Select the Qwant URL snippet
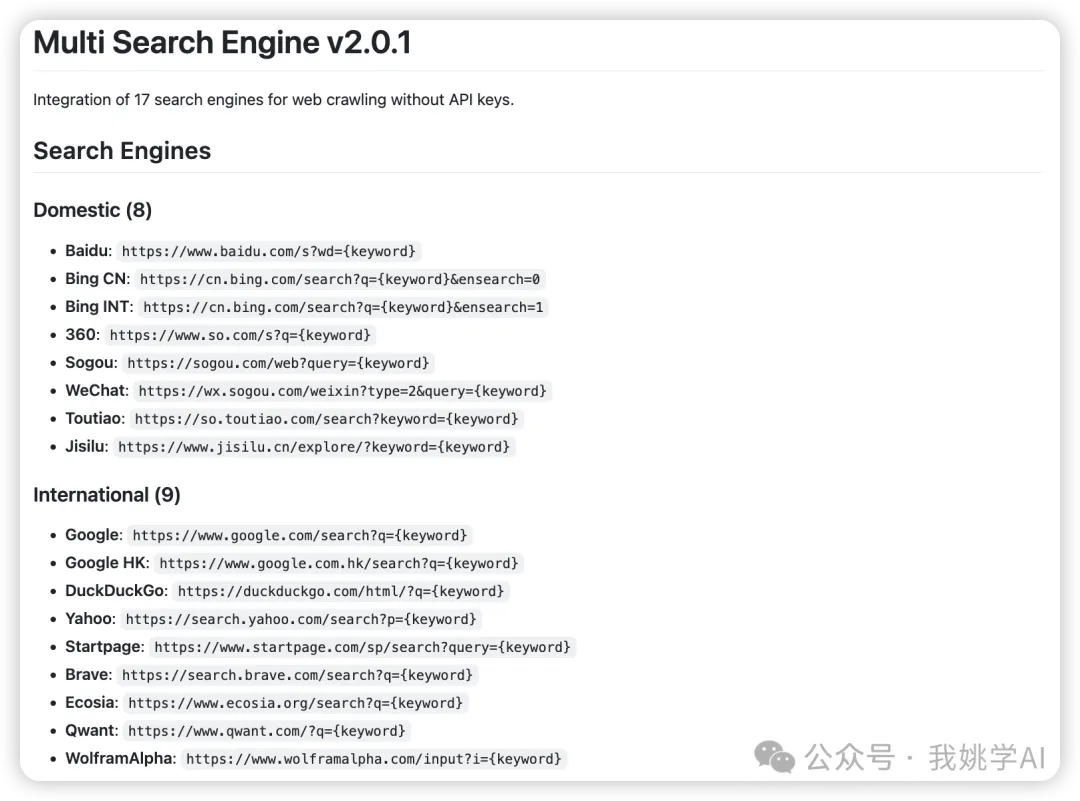Image resolution: width=1080 pixels, height=801 pixels. point(267,731)
